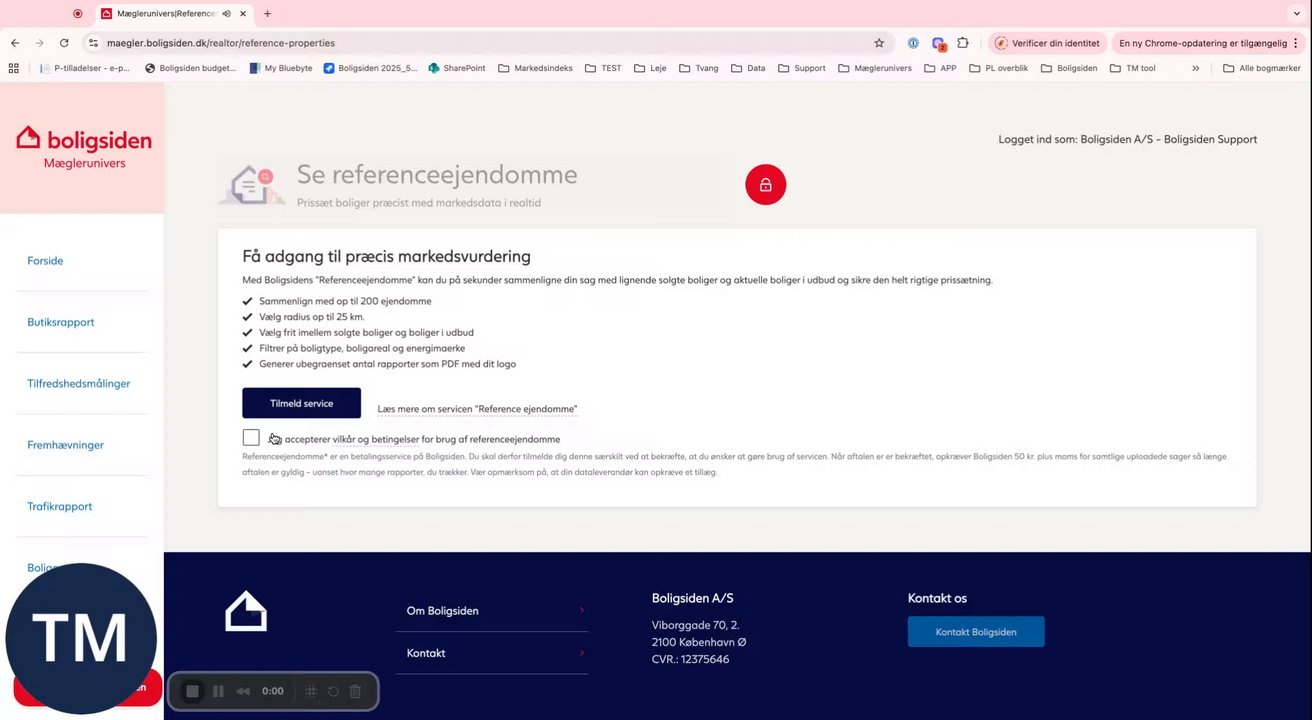Open the Forside sidebar item
The height and width of the screenshot is (720, 1312).
45,261
